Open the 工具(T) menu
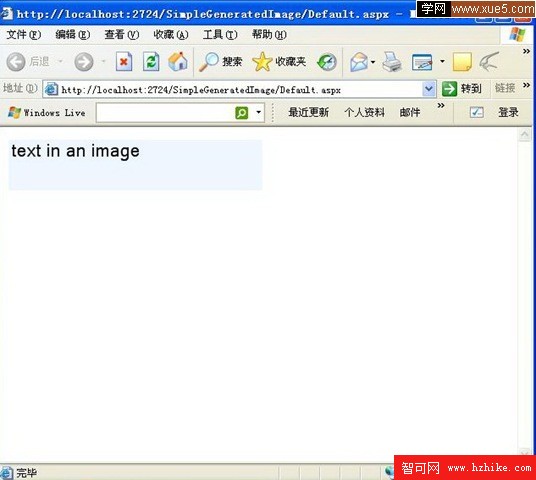This screenshot has height=480, width=536. pos(220,35)
